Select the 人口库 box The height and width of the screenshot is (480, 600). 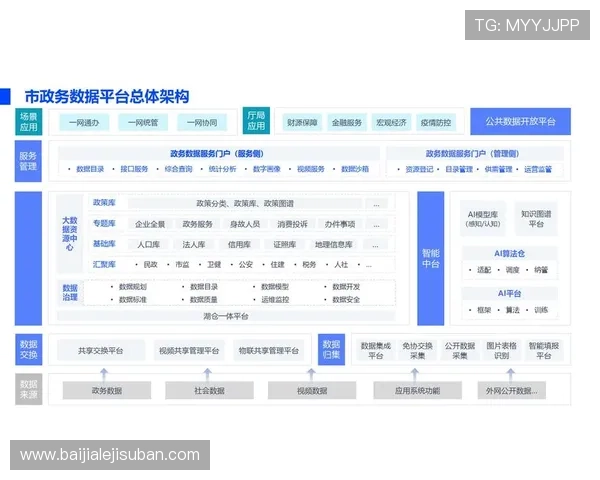tap(148, 245)
